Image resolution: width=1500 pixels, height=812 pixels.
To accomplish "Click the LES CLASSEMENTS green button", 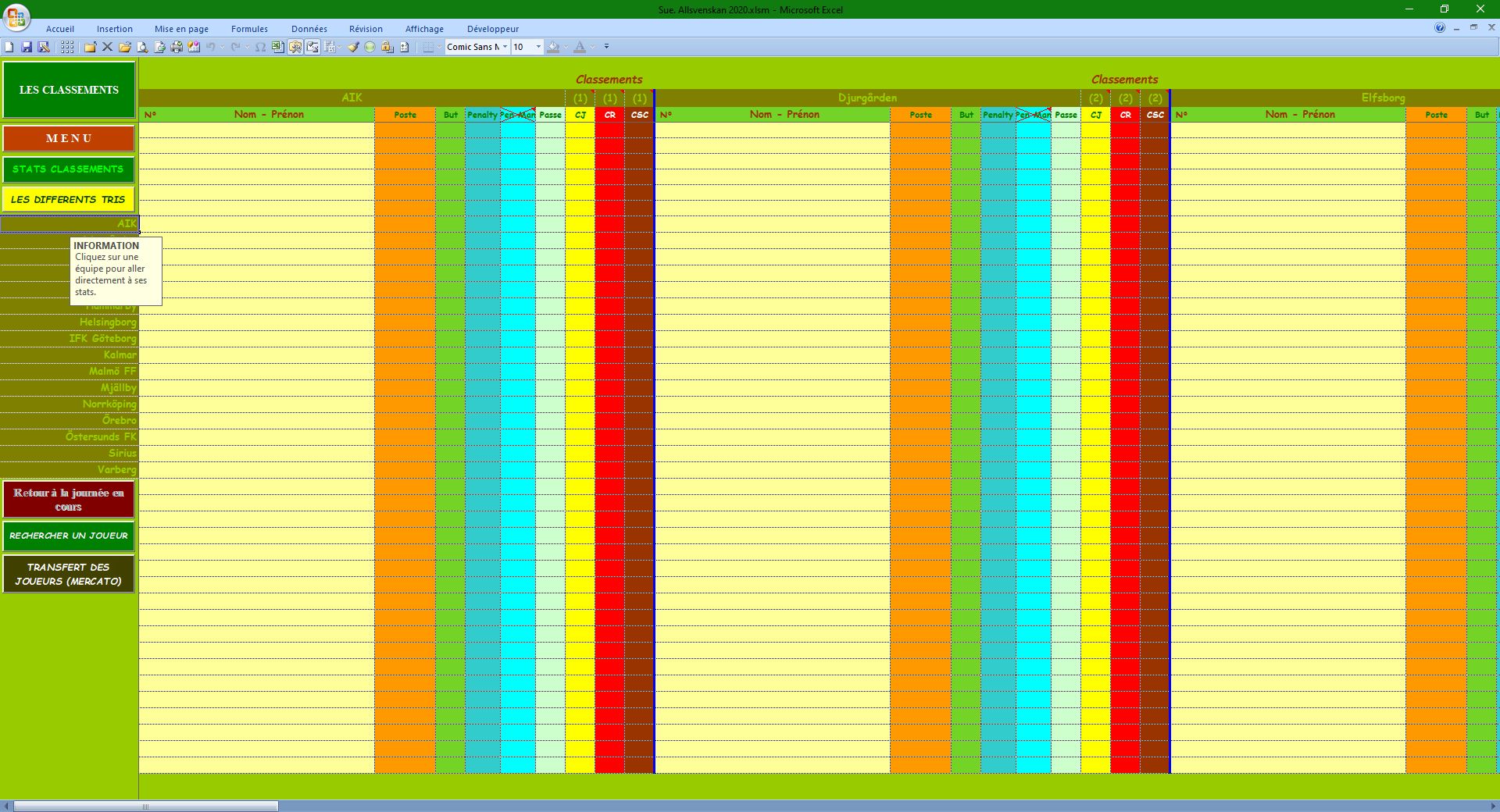I will tap(69, 90).
